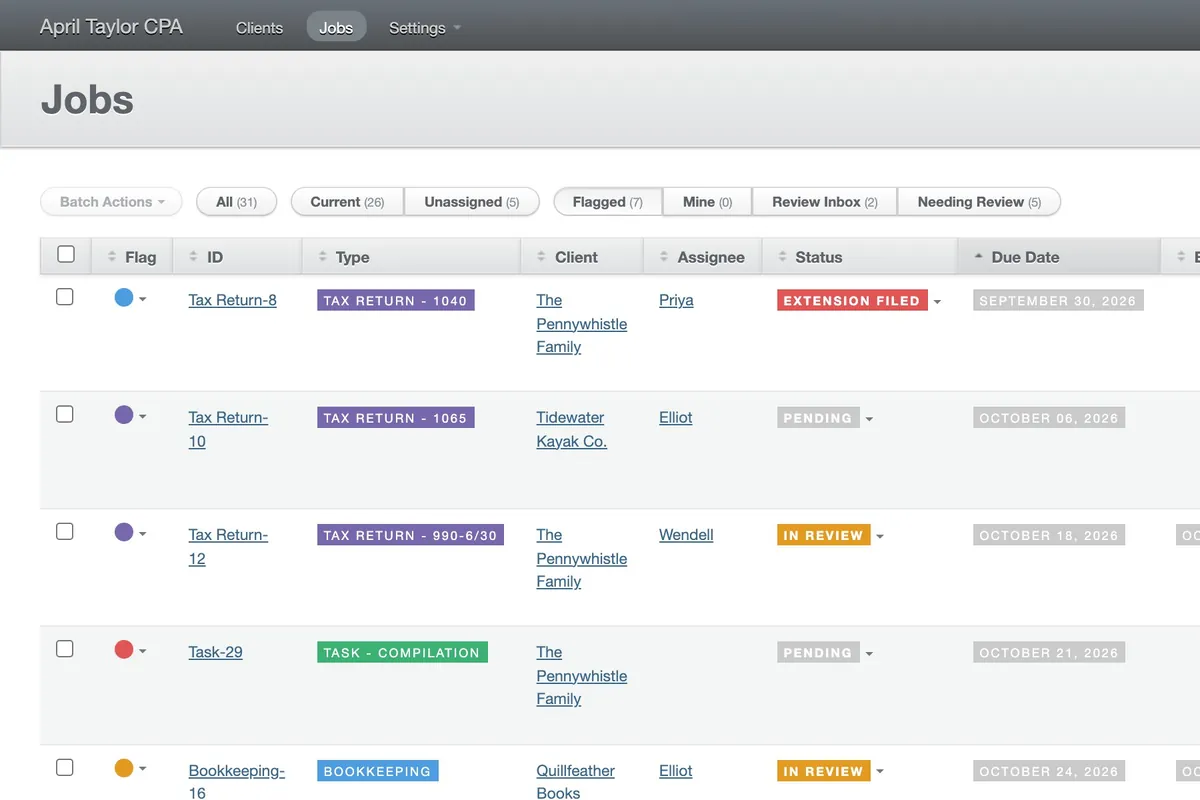
Task: Expand the In Review status dropdown for Tax Return-12
Action: click(880, 537)
